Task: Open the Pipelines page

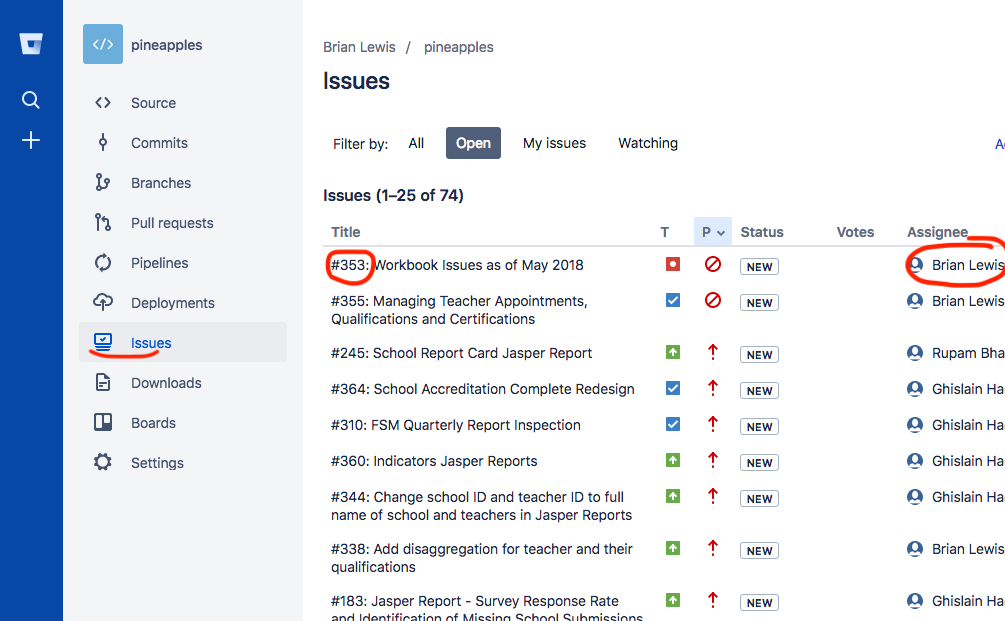Action: [x=159, y=263]
